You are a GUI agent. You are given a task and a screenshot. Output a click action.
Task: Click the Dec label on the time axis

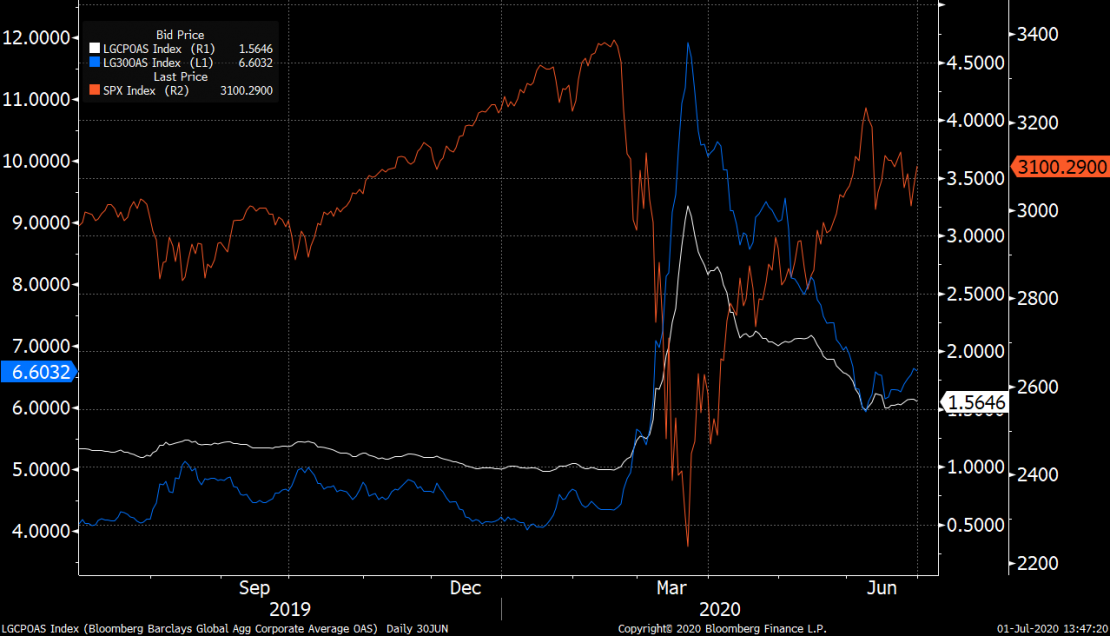(466, 588)
